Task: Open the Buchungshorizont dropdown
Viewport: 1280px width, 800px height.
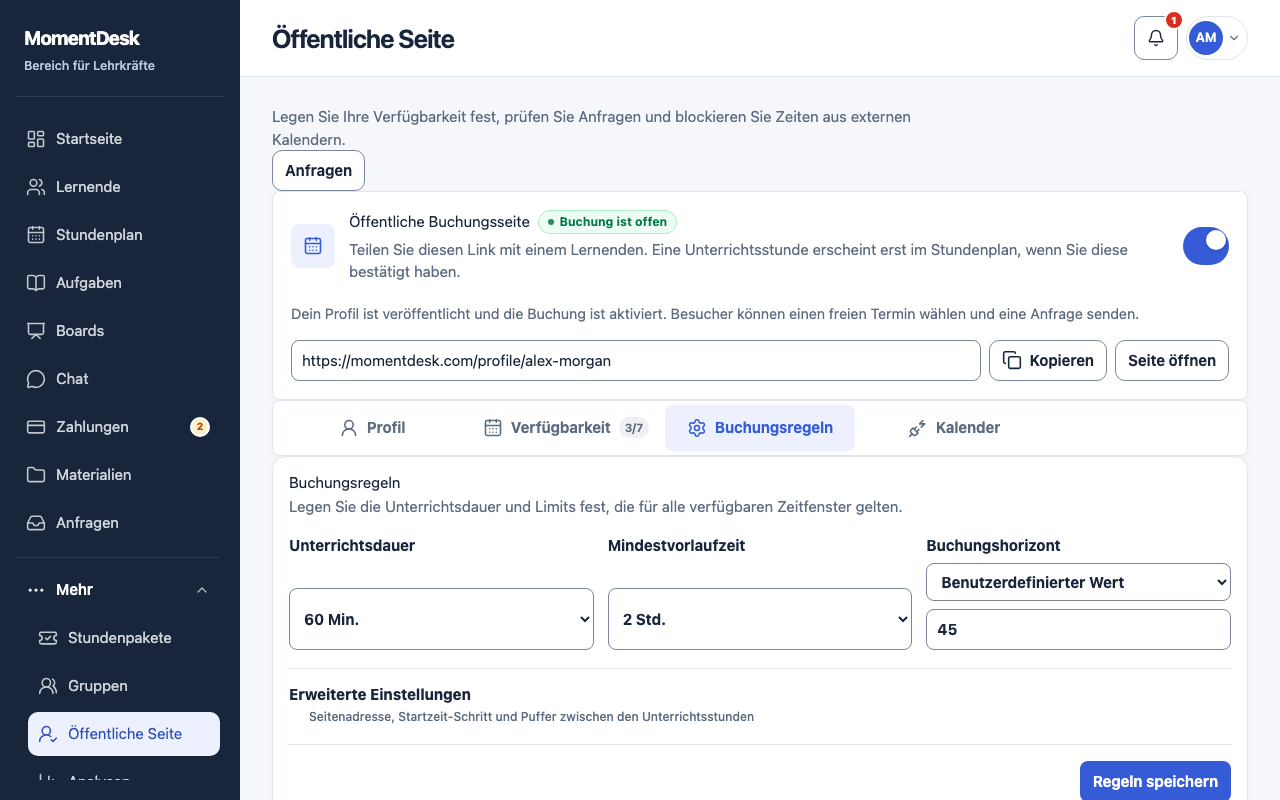Action: [x=1079, y=582]
